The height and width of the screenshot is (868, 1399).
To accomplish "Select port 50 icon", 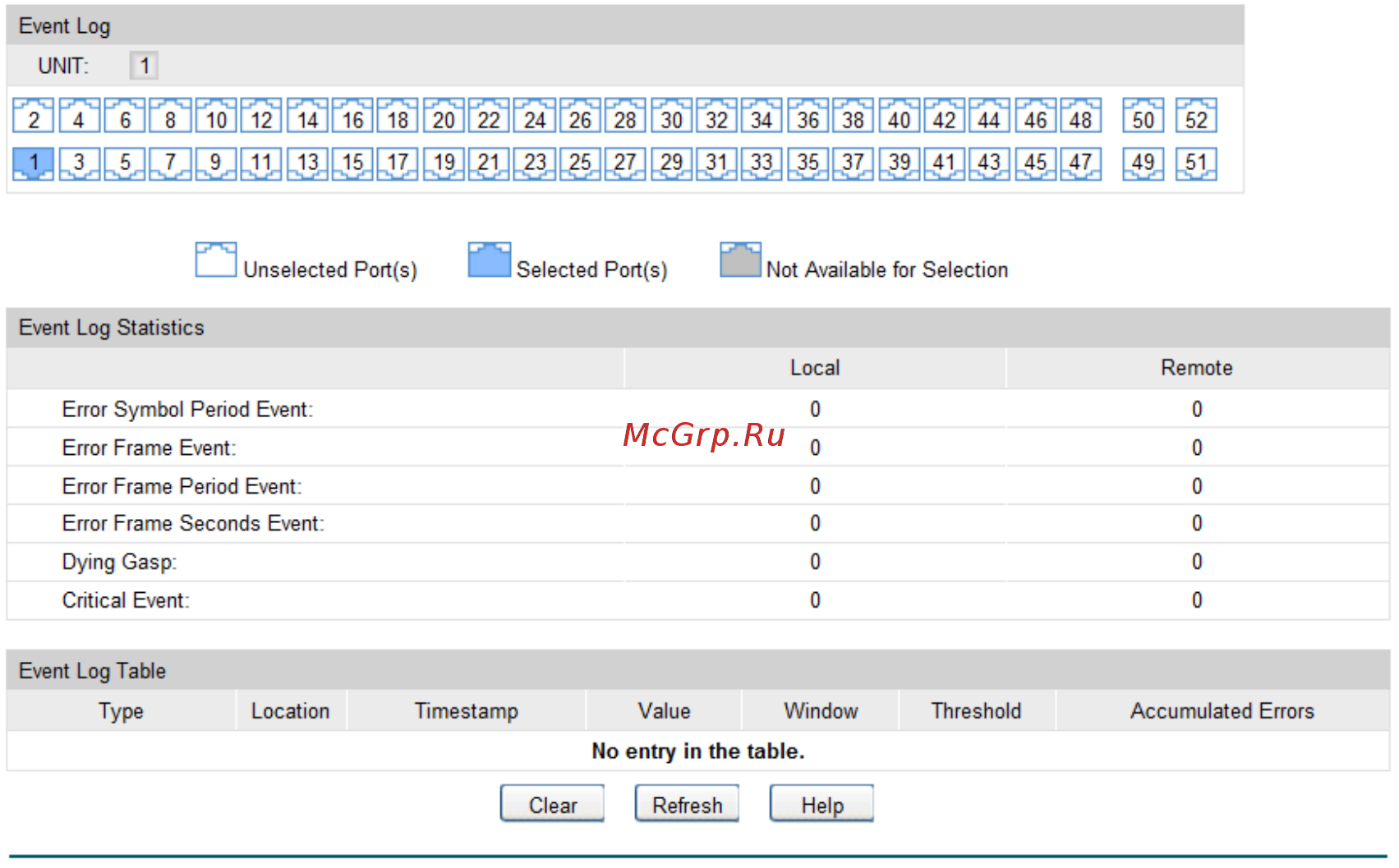I will (x=1144, y=116).
